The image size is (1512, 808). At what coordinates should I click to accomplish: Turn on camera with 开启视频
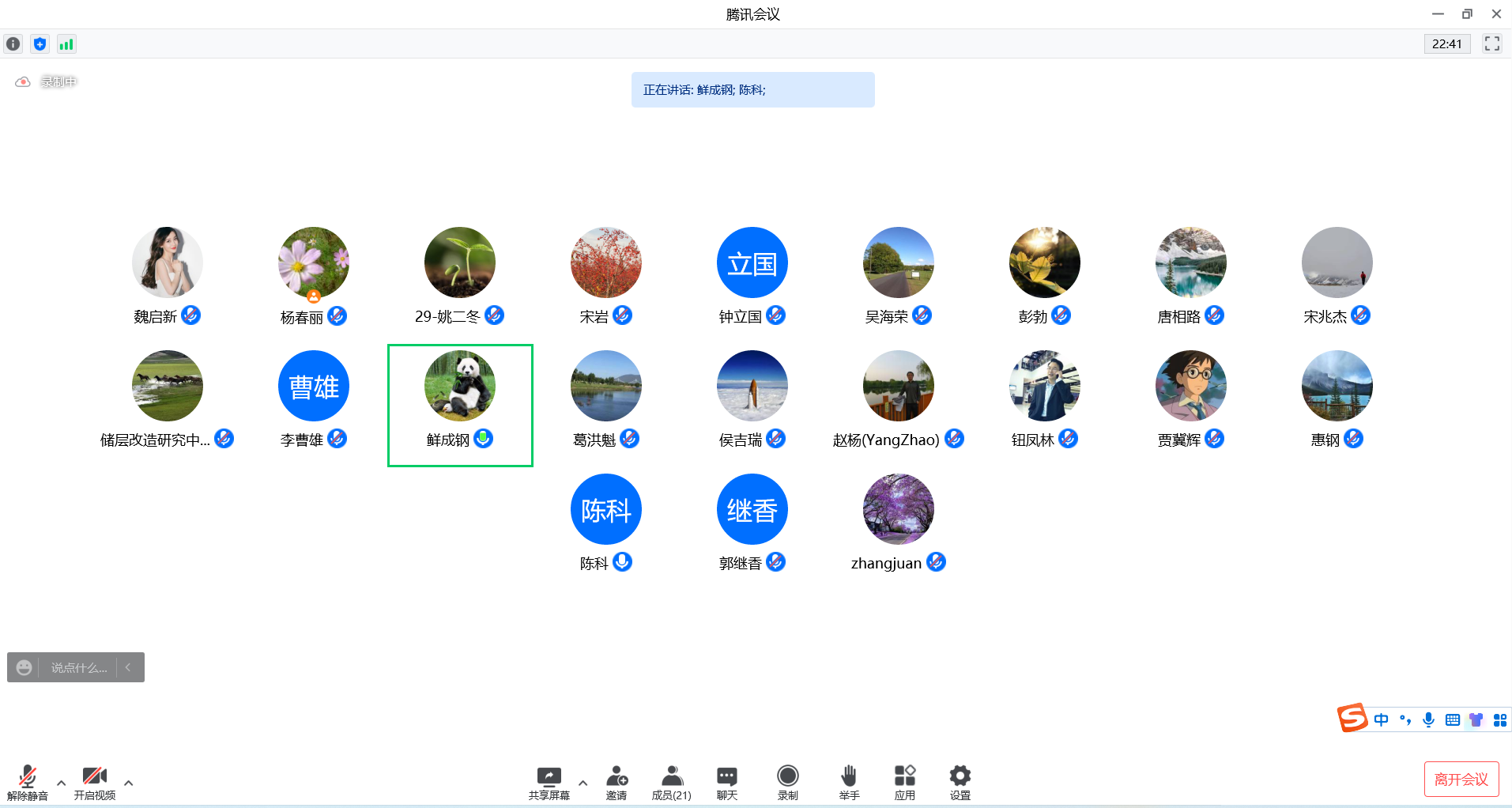tap(95, 782)
